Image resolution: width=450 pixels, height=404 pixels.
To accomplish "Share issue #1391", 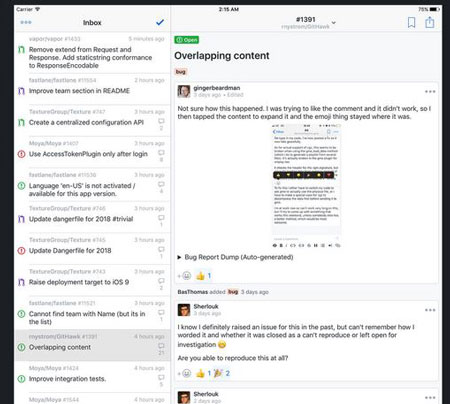I will click(x=430, y=22).
